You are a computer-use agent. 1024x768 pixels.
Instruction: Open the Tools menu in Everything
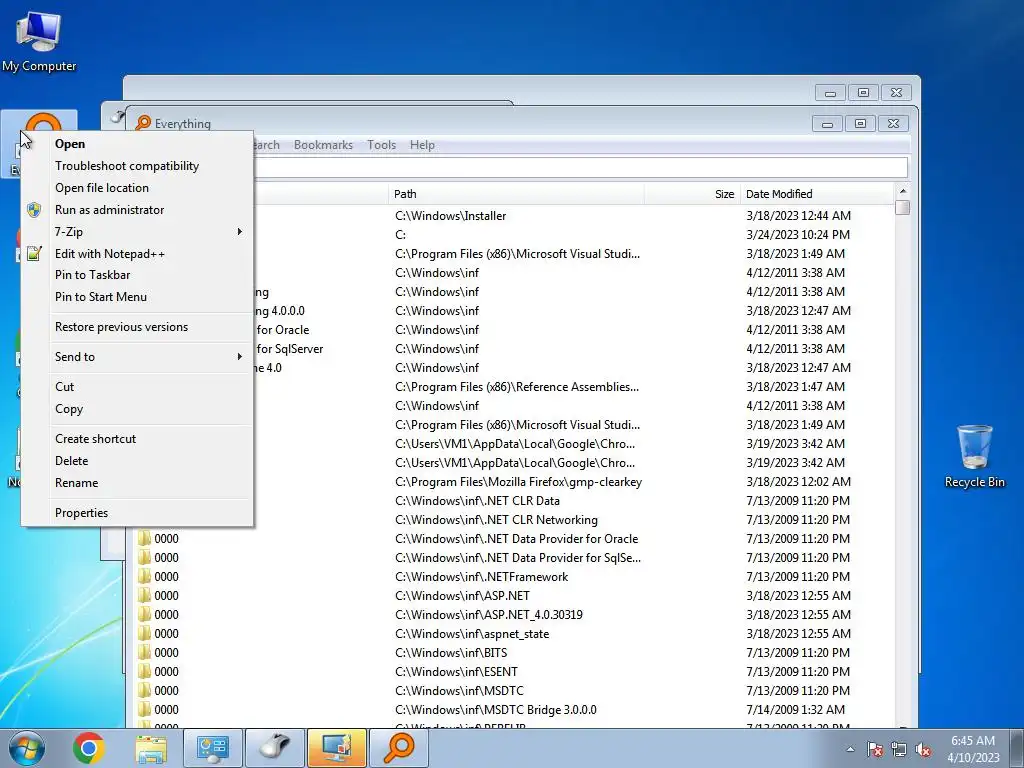[x=381, y=145]
